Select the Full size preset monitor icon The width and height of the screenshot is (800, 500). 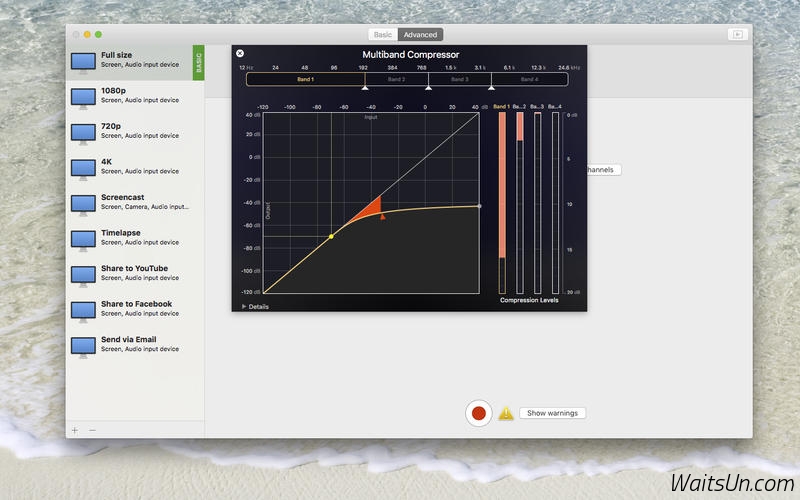83,61
